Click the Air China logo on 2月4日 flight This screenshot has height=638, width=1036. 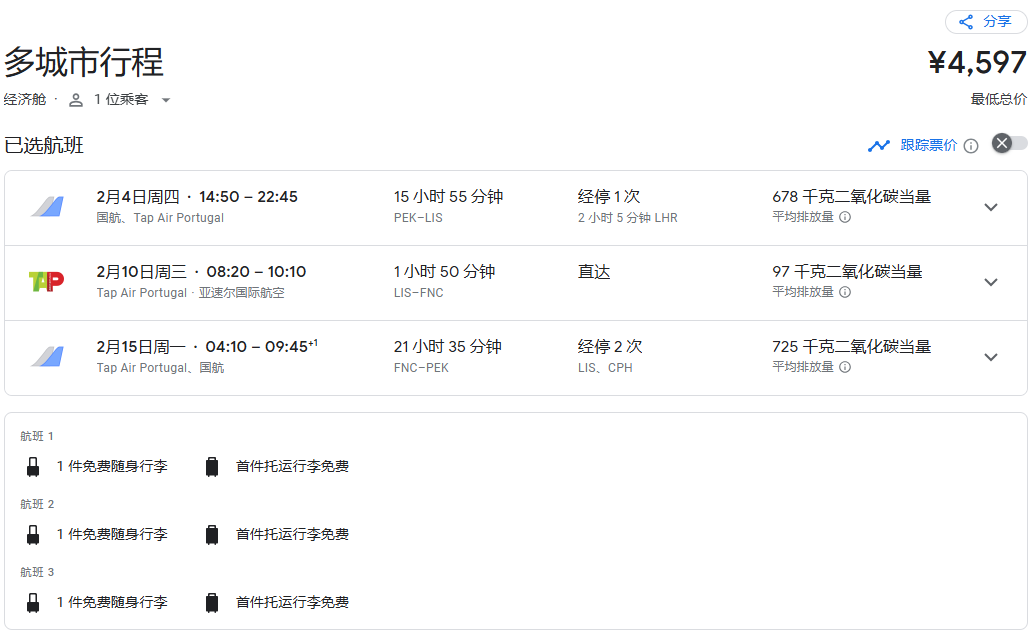48,207
